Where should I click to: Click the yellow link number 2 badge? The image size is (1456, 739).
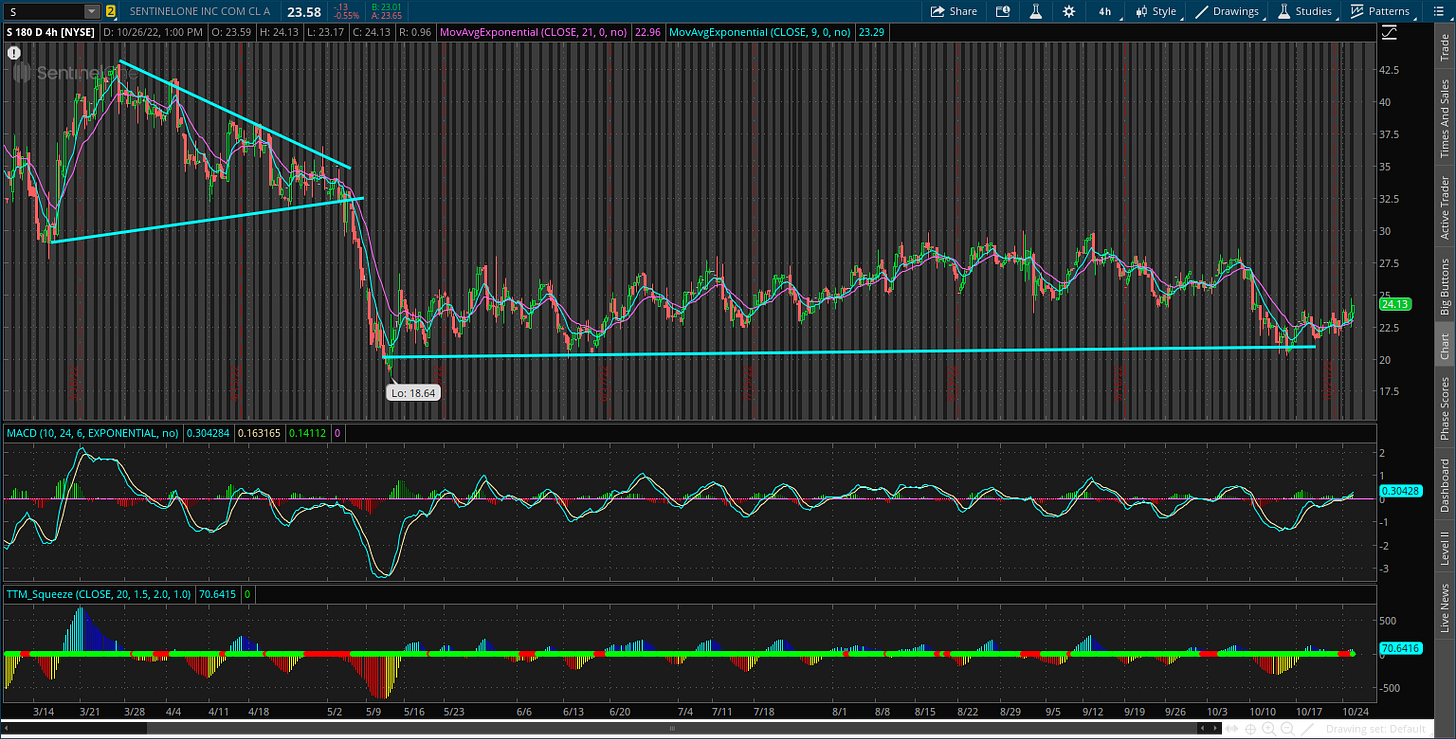tap(110, 12)
